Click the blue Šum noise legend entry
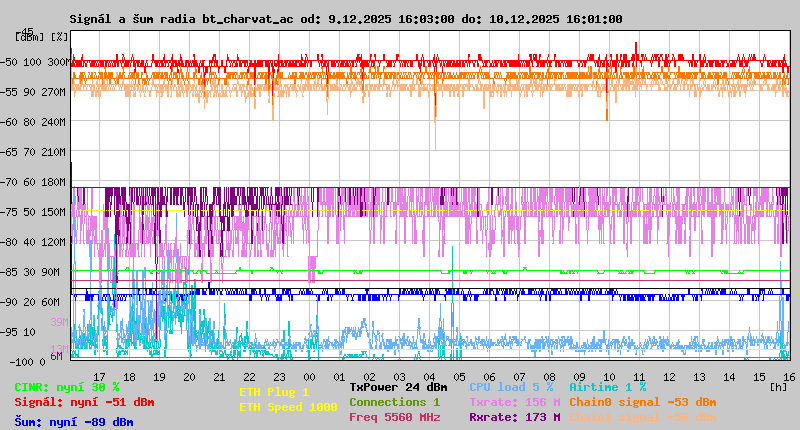 [73, 422]
